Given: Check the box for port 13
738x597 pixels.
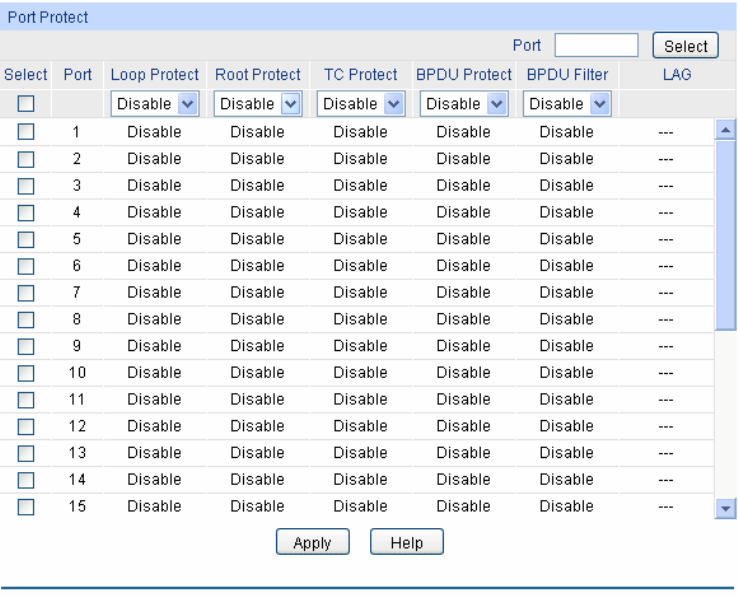Looking at the screenshot, I should [x=26, y=454].
